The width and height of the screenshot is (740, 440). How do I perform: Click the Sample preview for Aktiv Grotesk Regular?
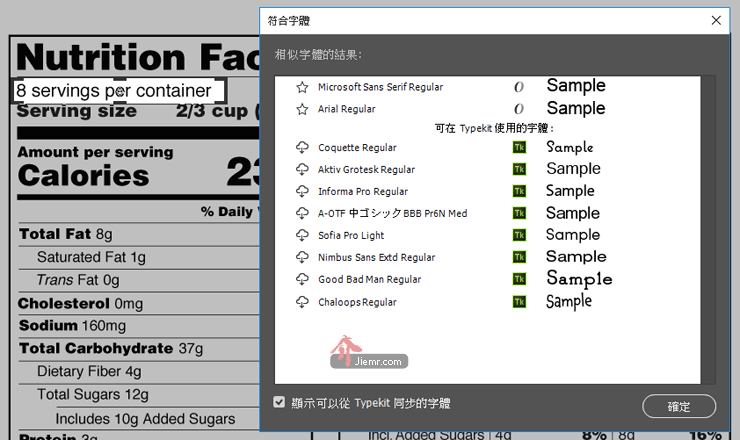click(x=573, y=169)
